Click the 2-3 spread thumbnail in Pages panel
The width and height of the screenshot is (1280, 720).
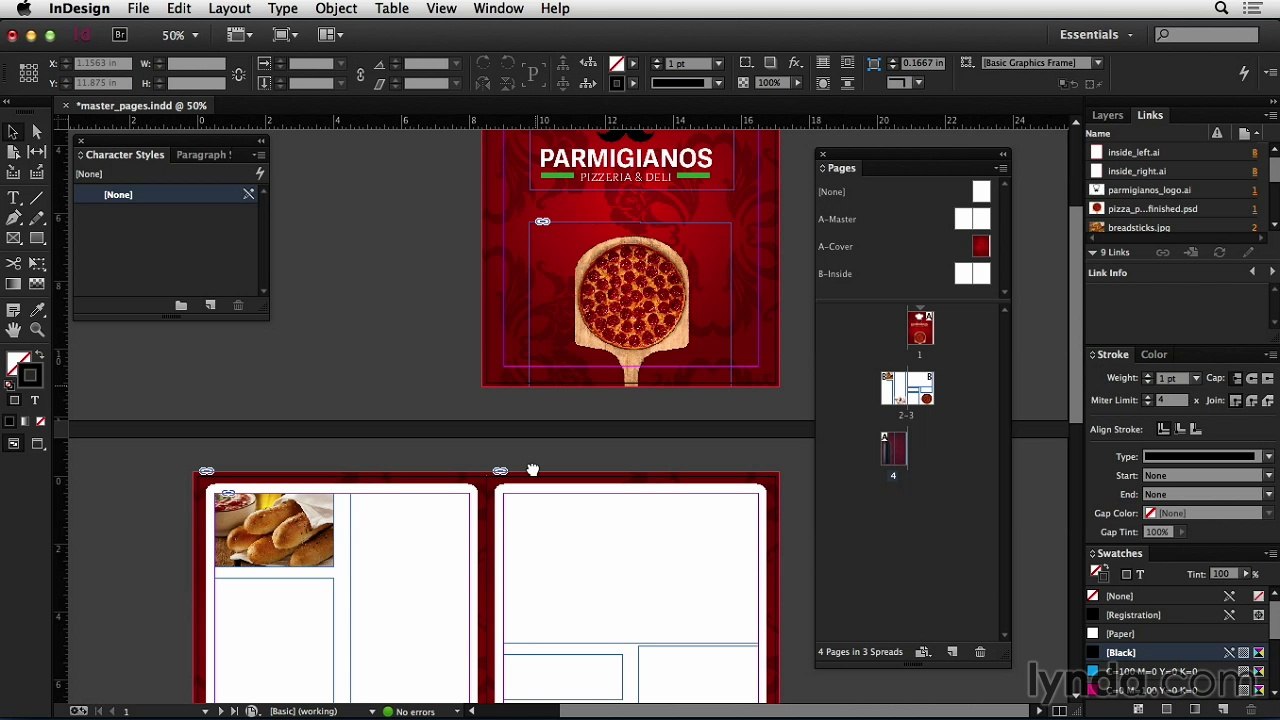[907, 388]
